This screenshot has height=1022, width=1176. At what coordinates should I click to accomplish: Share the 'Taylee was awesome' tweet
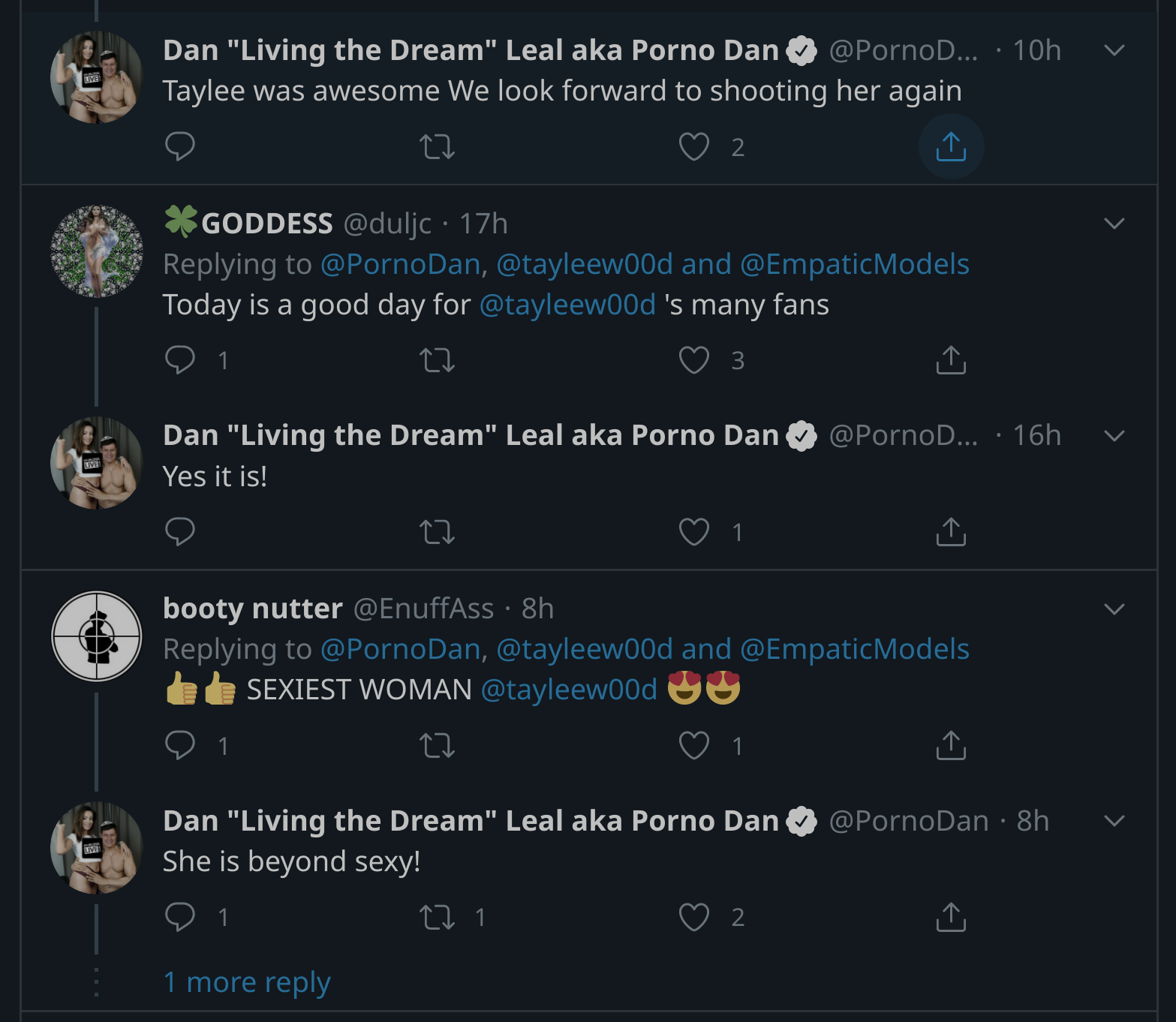[950, 146]
